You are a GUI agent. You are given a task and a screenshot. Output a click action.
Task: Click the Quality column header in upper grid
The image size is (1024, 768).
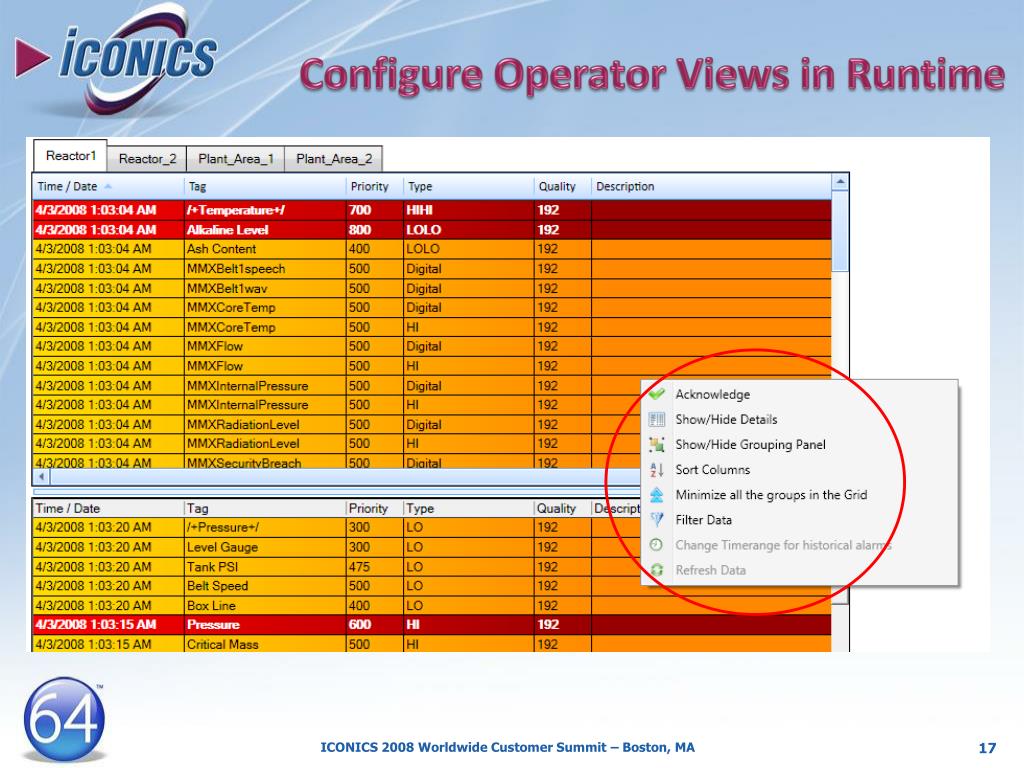562,186
